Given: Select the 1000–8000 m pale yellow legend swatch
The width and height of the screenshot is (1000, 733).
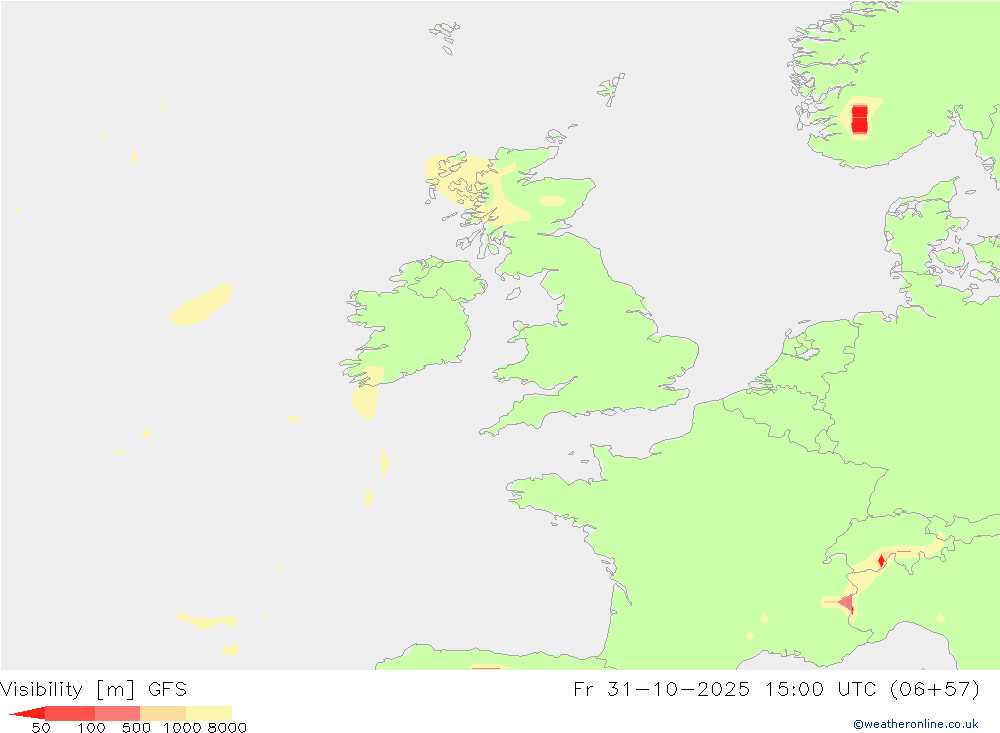Looking at the screenshot, I should click(x=209, y=713).
